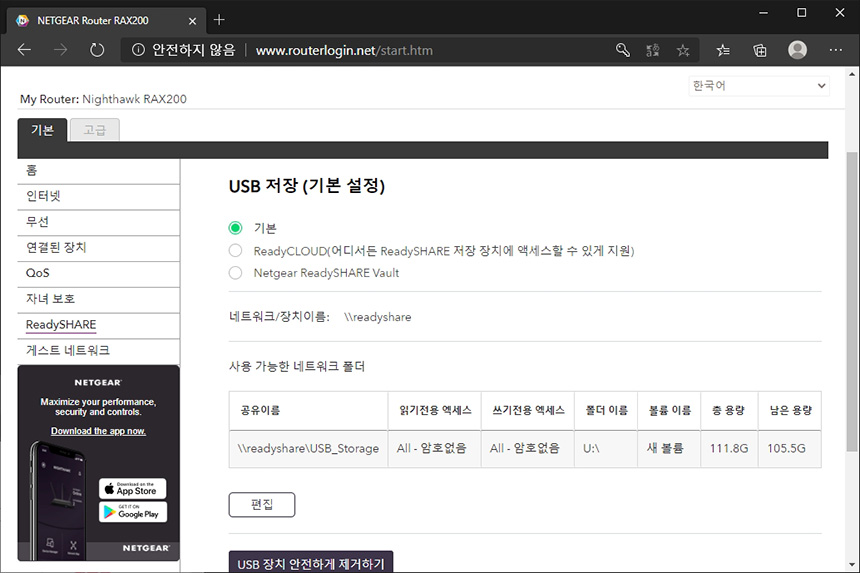Open browser settings three-dot menu
Viewport: 860px width, 573px height.
[x=836, y=50]
